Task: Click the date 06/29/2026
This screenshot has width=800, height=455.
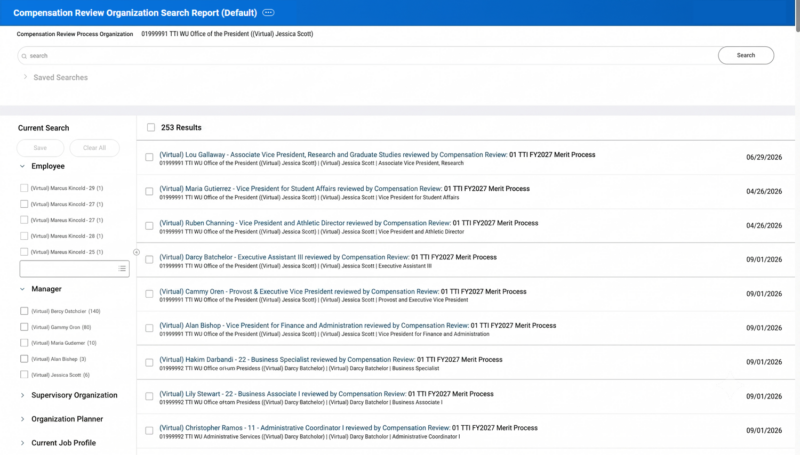Action: (x=764, y=157)
